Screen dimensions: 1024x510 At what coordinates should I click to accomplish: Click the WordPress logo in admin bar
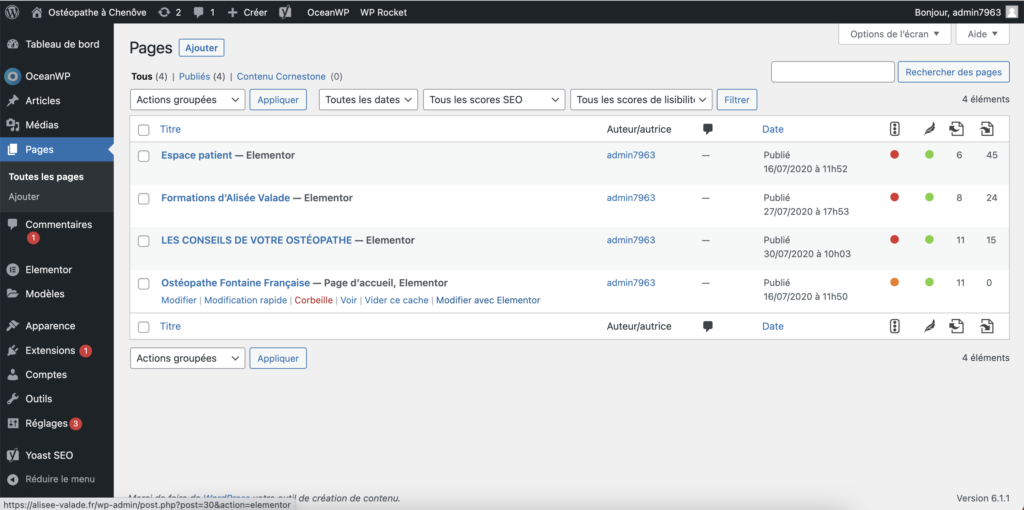point(13,12)
